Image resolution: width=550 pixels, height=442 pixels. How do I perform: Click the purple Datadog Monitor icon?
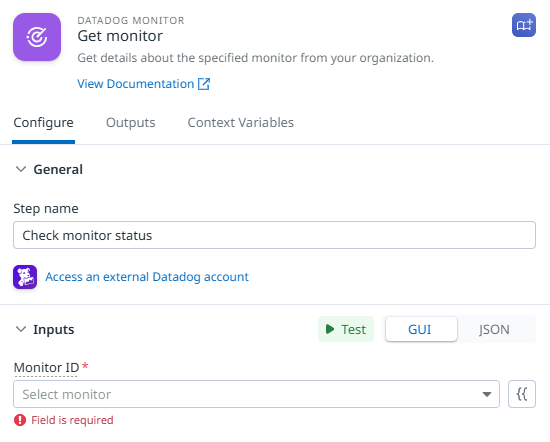pyautogui.click(x=37, y=37)
